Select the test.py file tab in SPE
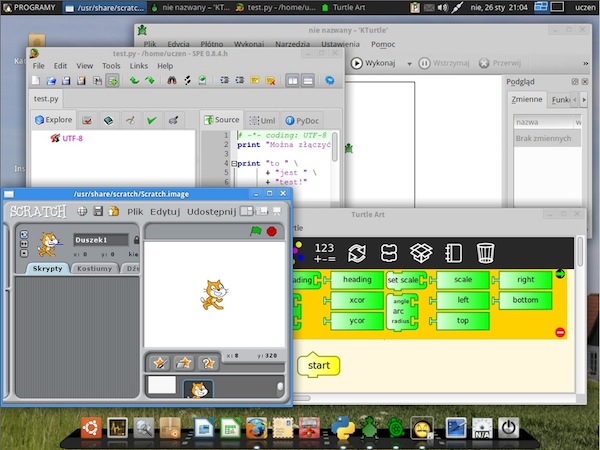The width and height of the screenshot is (600, 450). click(x=46, y=99)
